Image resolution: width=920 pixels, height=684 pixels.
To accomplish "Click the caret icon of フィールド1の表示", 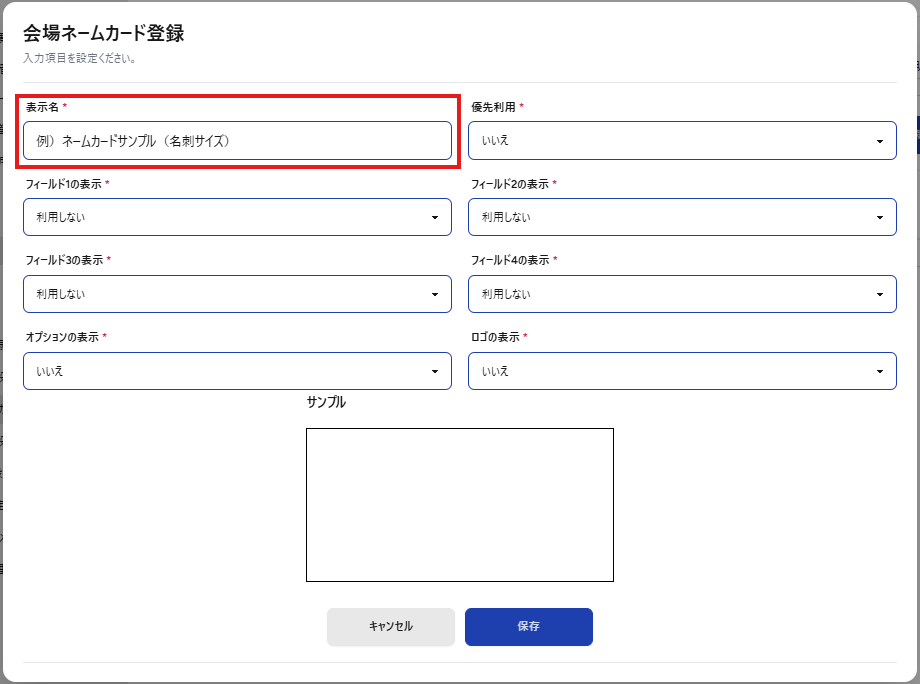I will coord(434,217).
